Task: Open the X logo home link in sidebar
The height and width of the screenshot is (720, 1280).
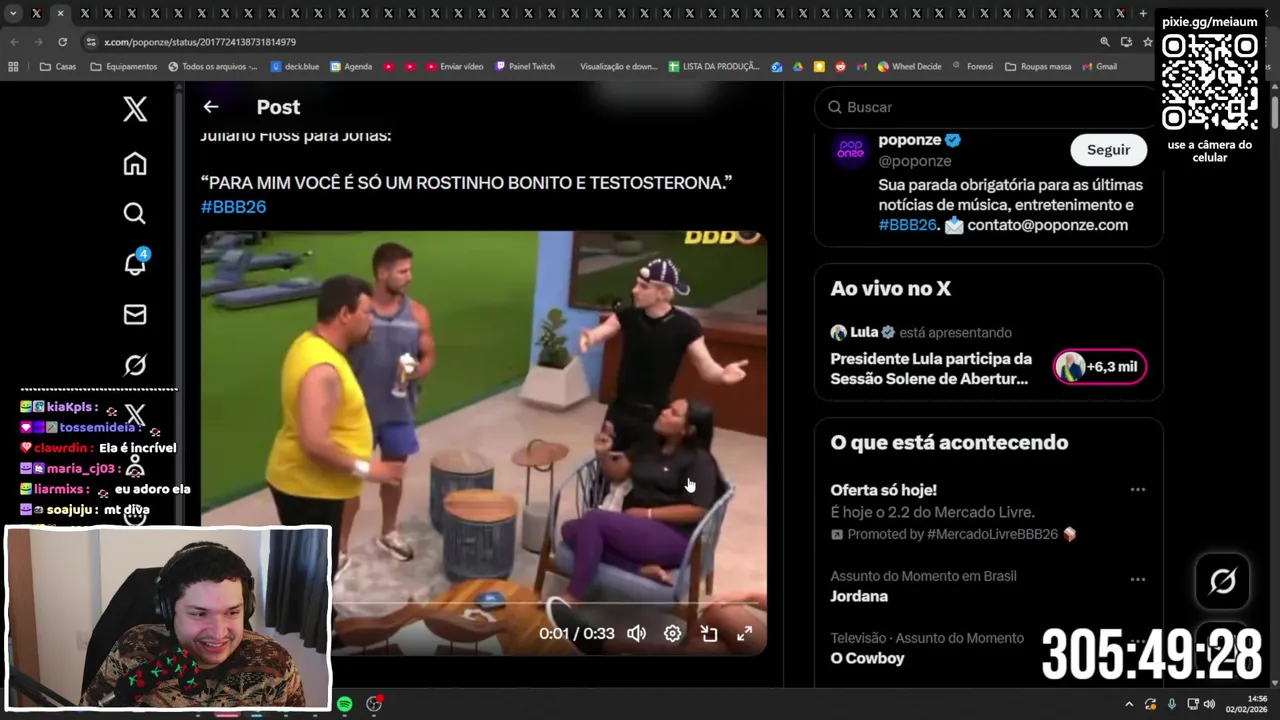Action: (135, 109)
